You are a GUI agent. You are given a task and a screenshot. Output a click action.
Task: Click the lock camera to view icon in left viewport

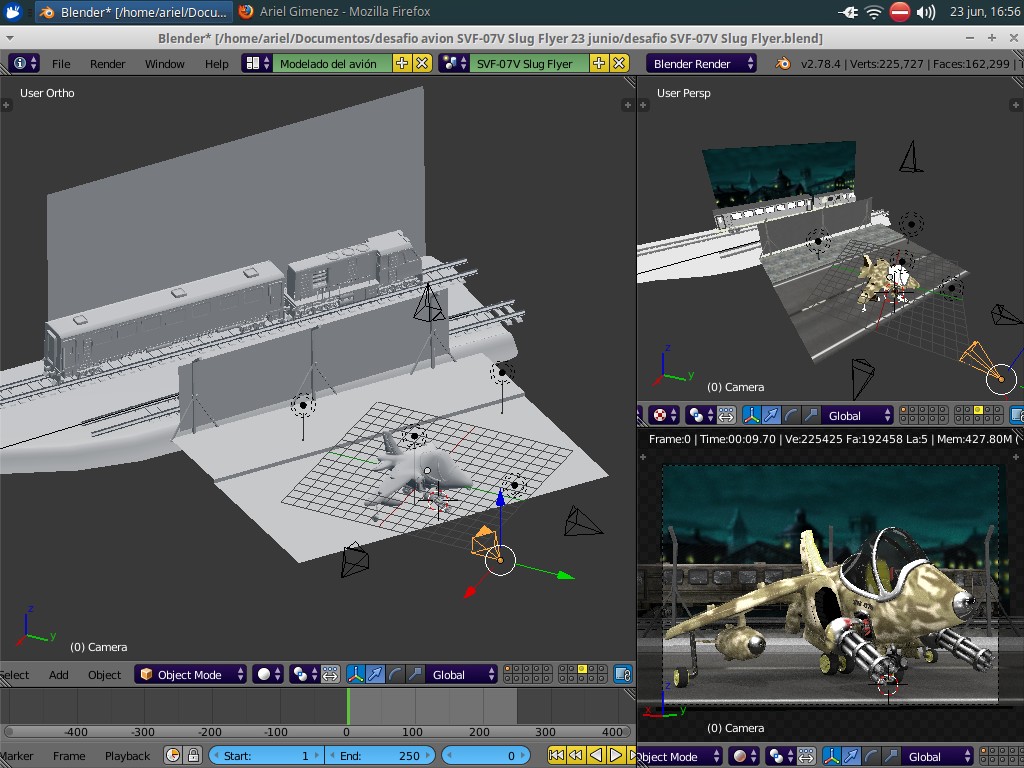point(623,675)
